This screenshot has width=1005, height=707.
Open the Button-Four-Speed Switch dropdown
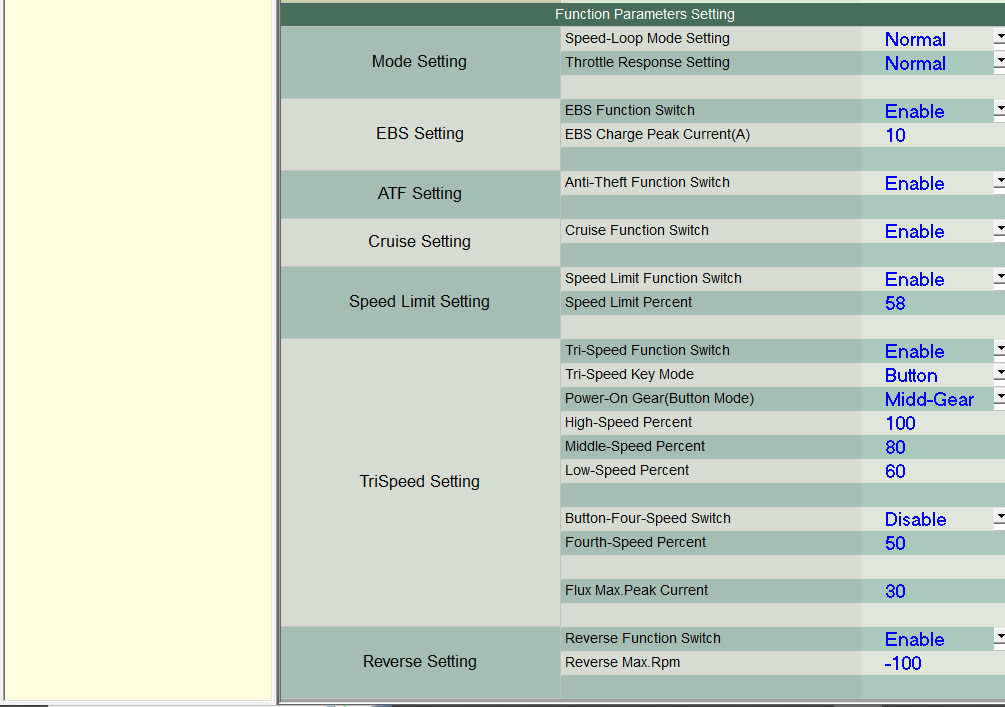[999, 519]
